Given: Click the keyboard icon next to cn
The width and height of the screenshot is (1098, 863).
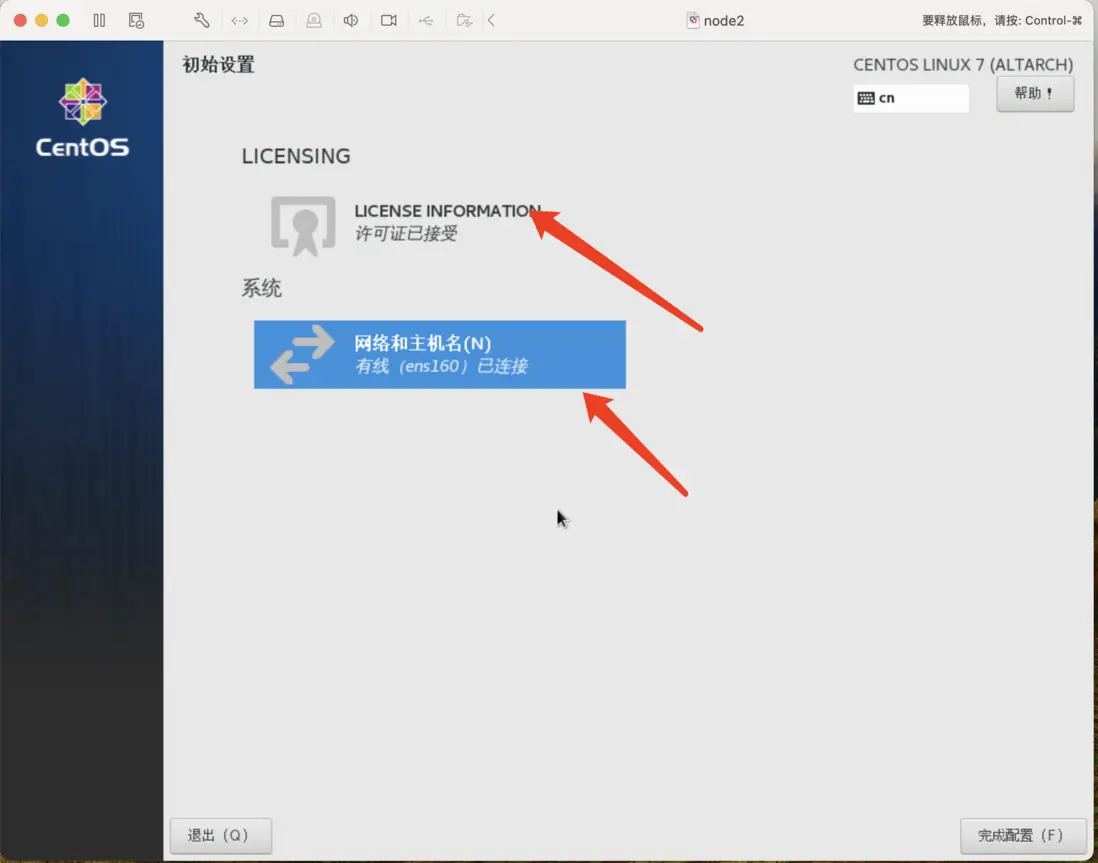Looking at the screenshot, I should pyautogui.click(x=866, y=98).
